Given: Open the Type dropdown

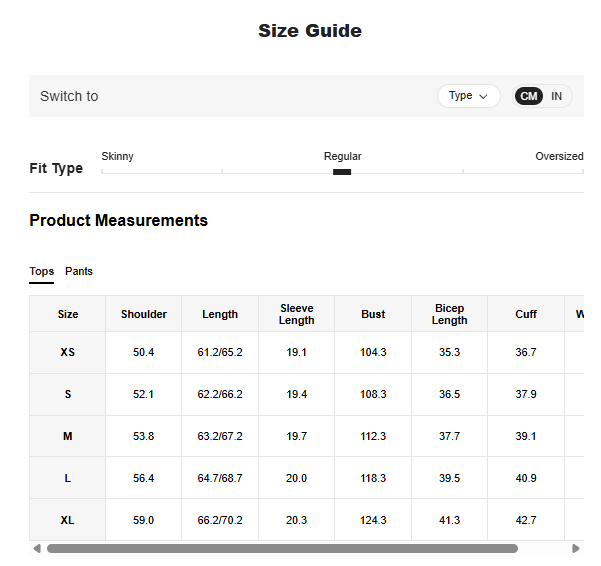Looking at the screenshot, I should click(x=468, y=96).
